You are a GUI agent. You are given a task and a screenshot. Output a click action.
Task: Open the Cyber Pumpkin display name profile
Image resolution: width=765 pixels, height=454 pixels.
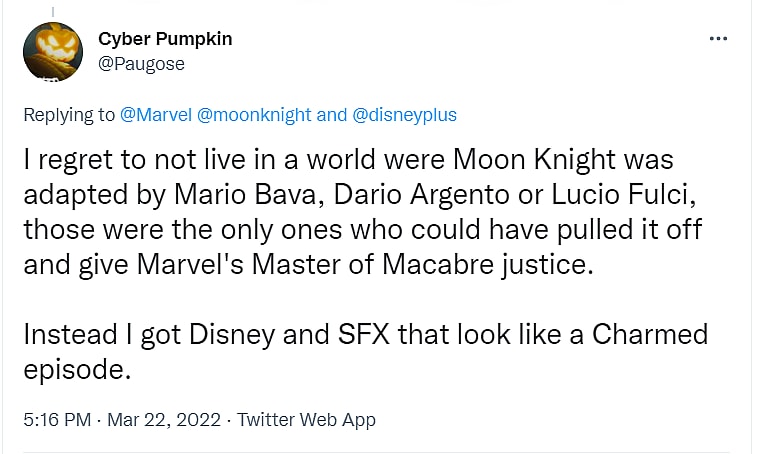coord(165,39)
